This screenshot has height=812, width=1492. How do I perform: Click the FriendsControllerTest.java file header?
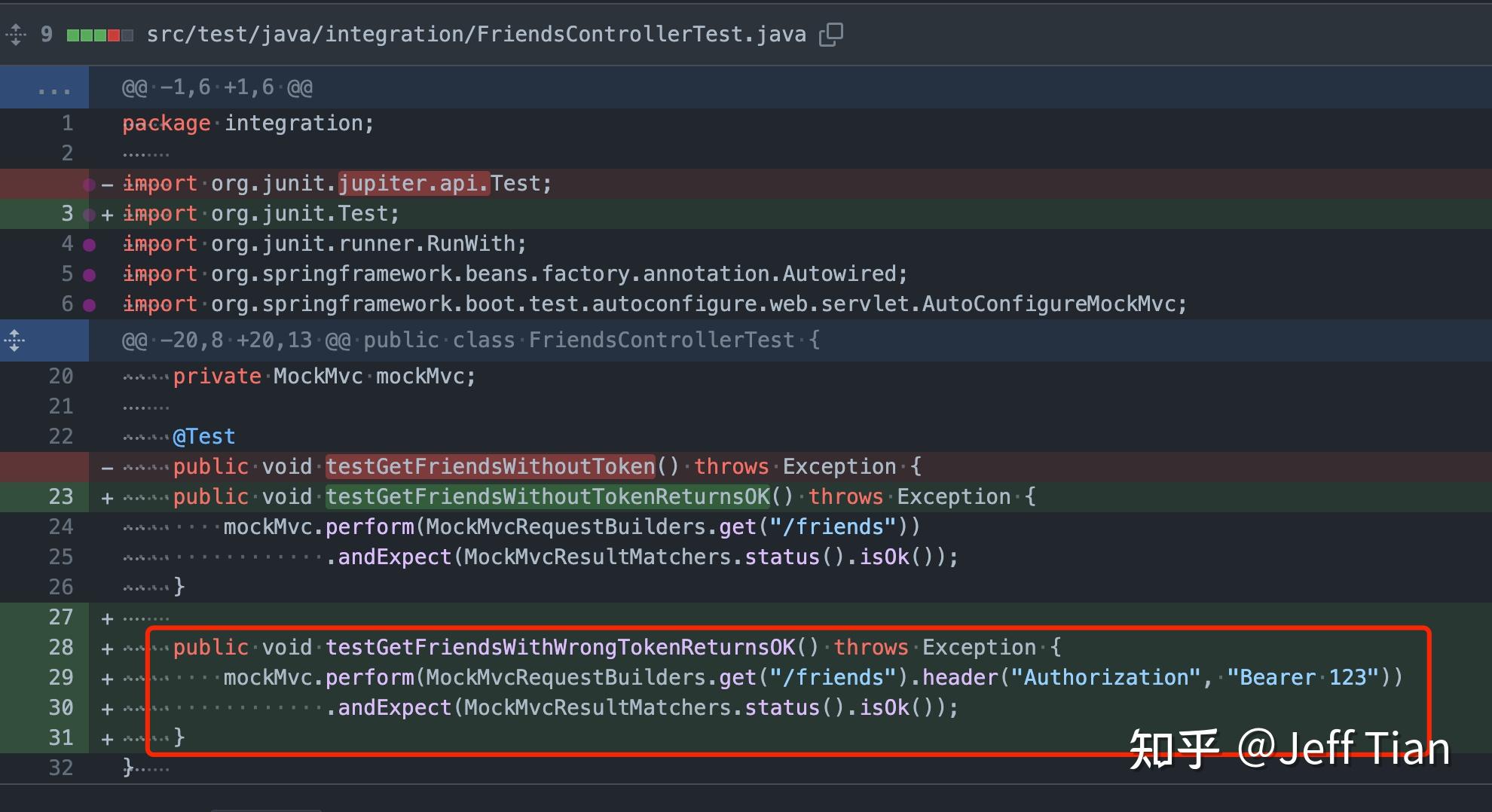475,34
